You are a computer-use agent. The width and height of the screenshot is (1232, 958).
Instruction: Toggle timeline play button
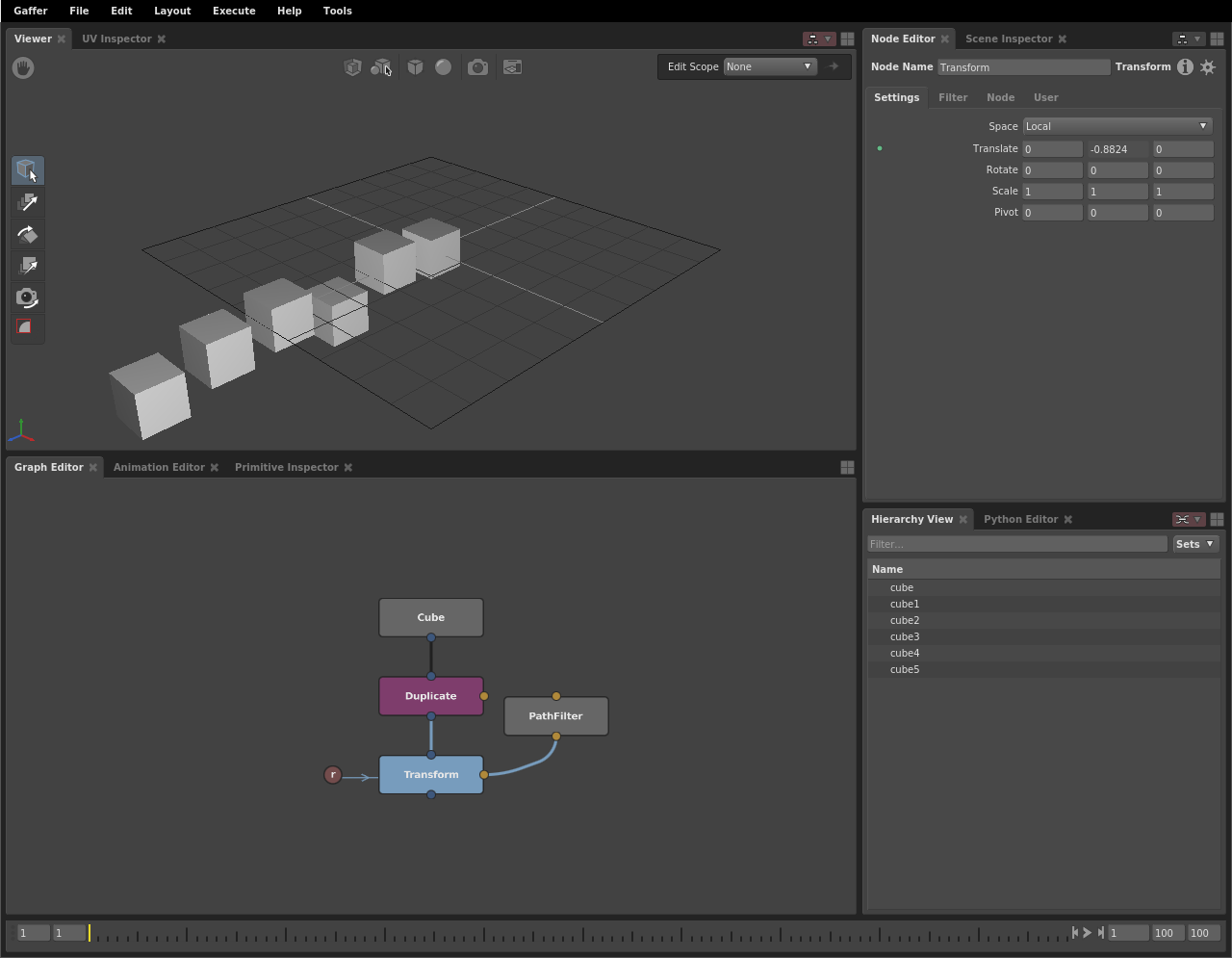click(1088, 932)
